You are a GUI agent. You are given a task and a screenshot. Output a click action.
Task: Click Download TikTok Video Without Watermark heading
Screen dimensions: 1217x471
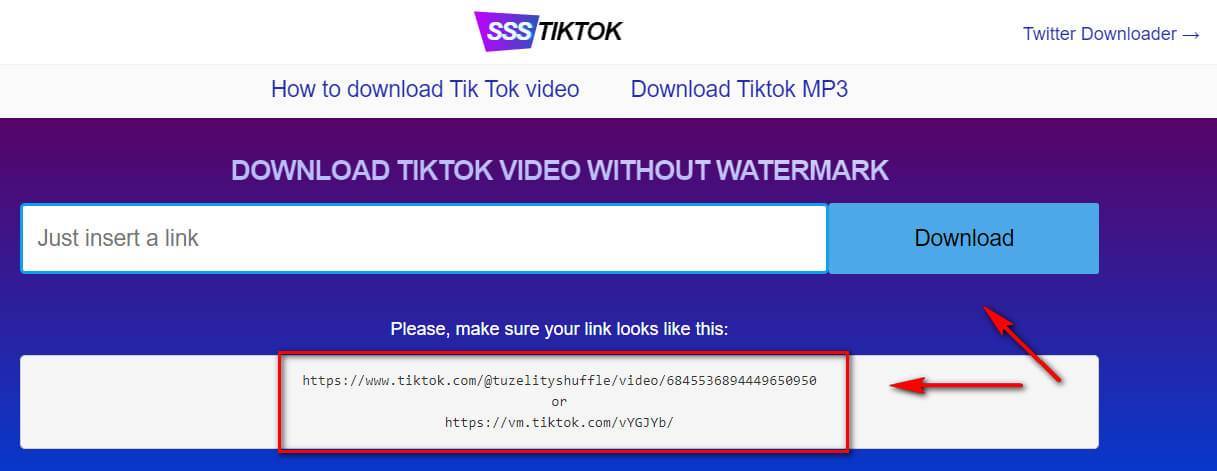pos(560,169)
